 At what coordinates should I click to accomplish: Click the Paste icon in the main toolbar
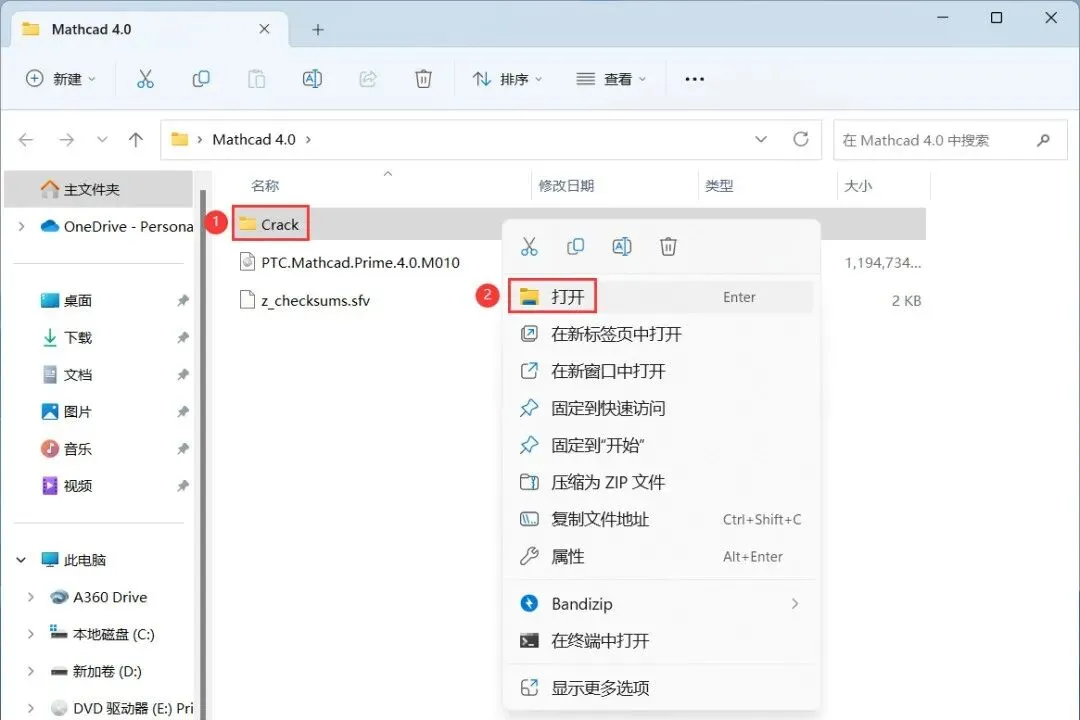(x=256, y=79)
